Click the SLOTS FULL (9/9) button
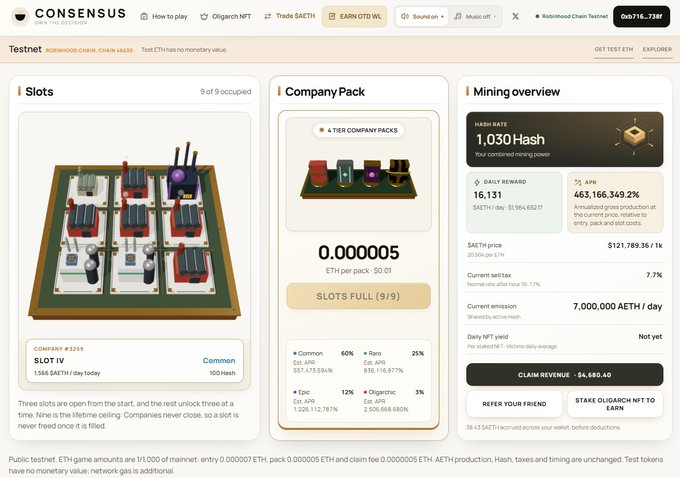This screenshot has height=478, width=680. click(x=359, y=296)
